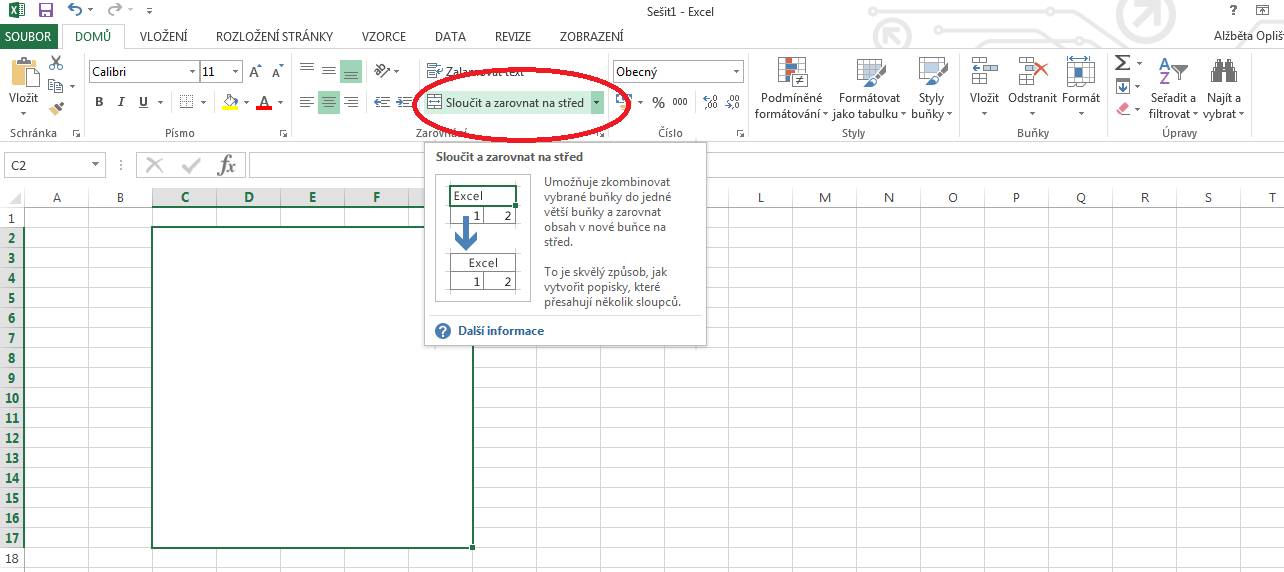Image resolution: width=1284 pixels, height=572 pixels.
Task: Expand the Sloučit a zarovnat na střed arrow
Action: (596, 102)
